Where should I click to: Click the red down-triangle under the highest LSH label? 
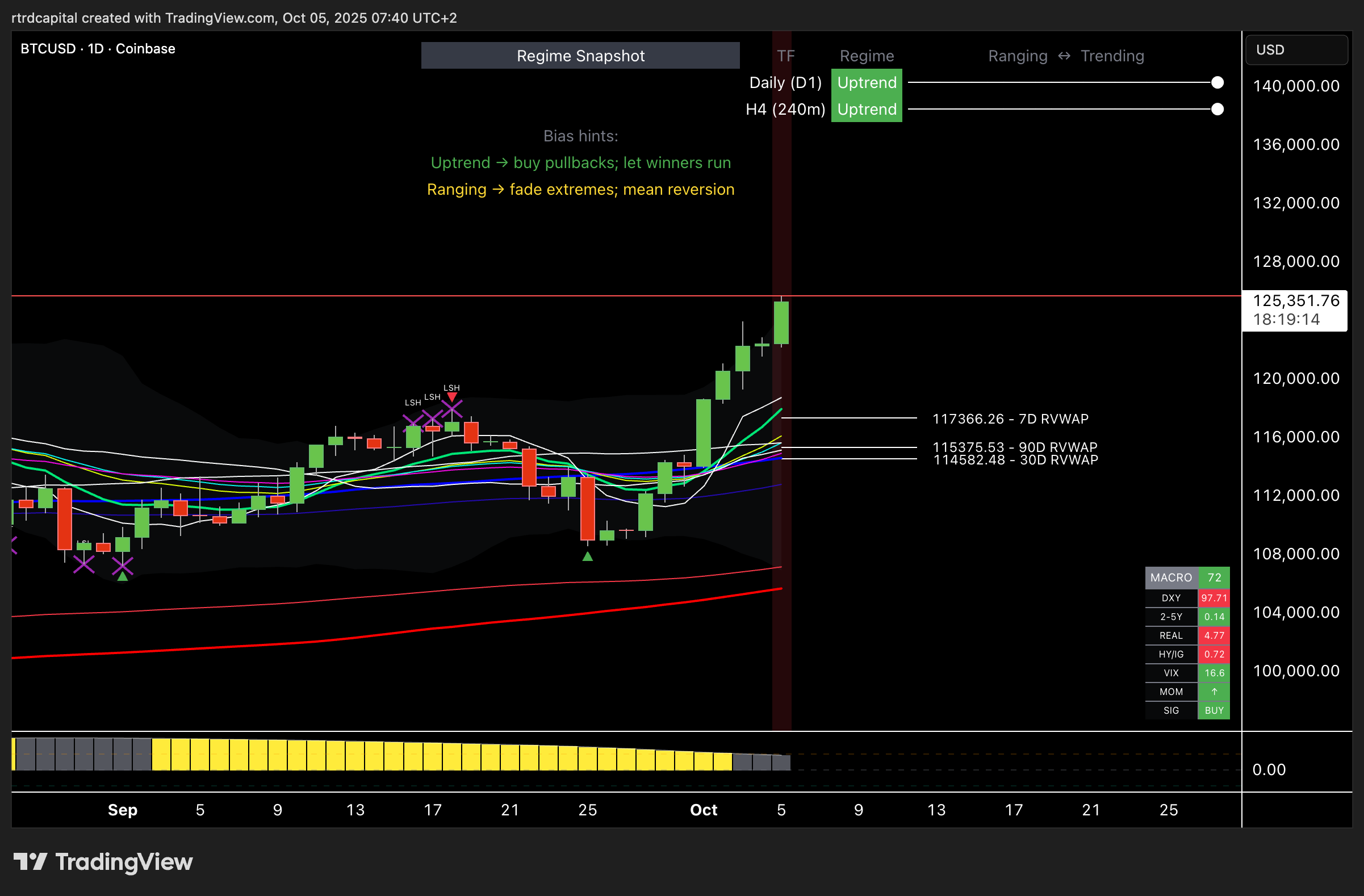[x=451, y=397]
